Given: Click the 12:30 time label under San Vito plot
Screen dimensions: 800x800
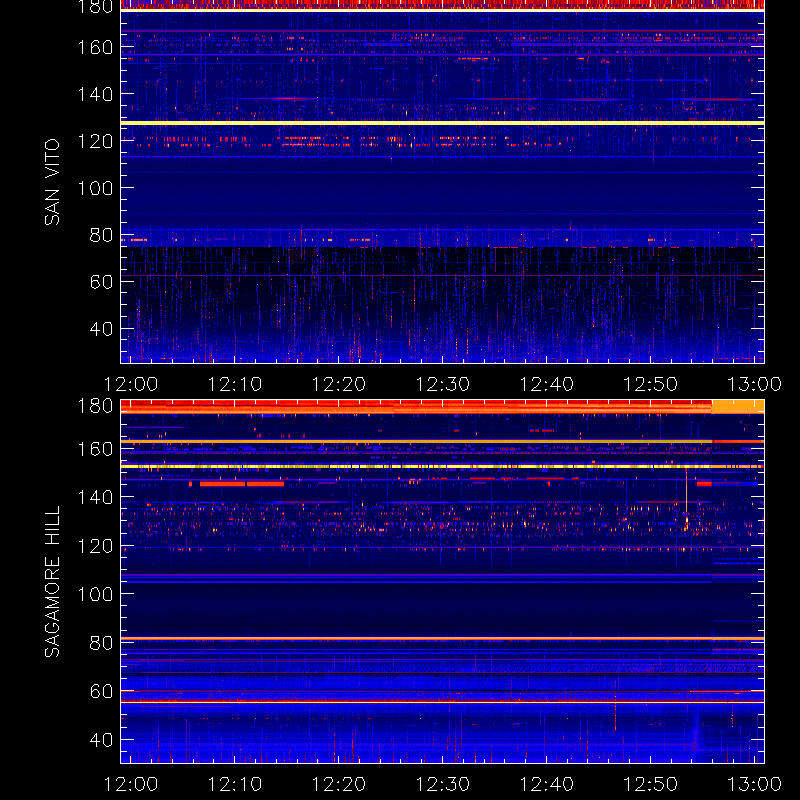Looking at the screenshot, I should tap(443, 384).
